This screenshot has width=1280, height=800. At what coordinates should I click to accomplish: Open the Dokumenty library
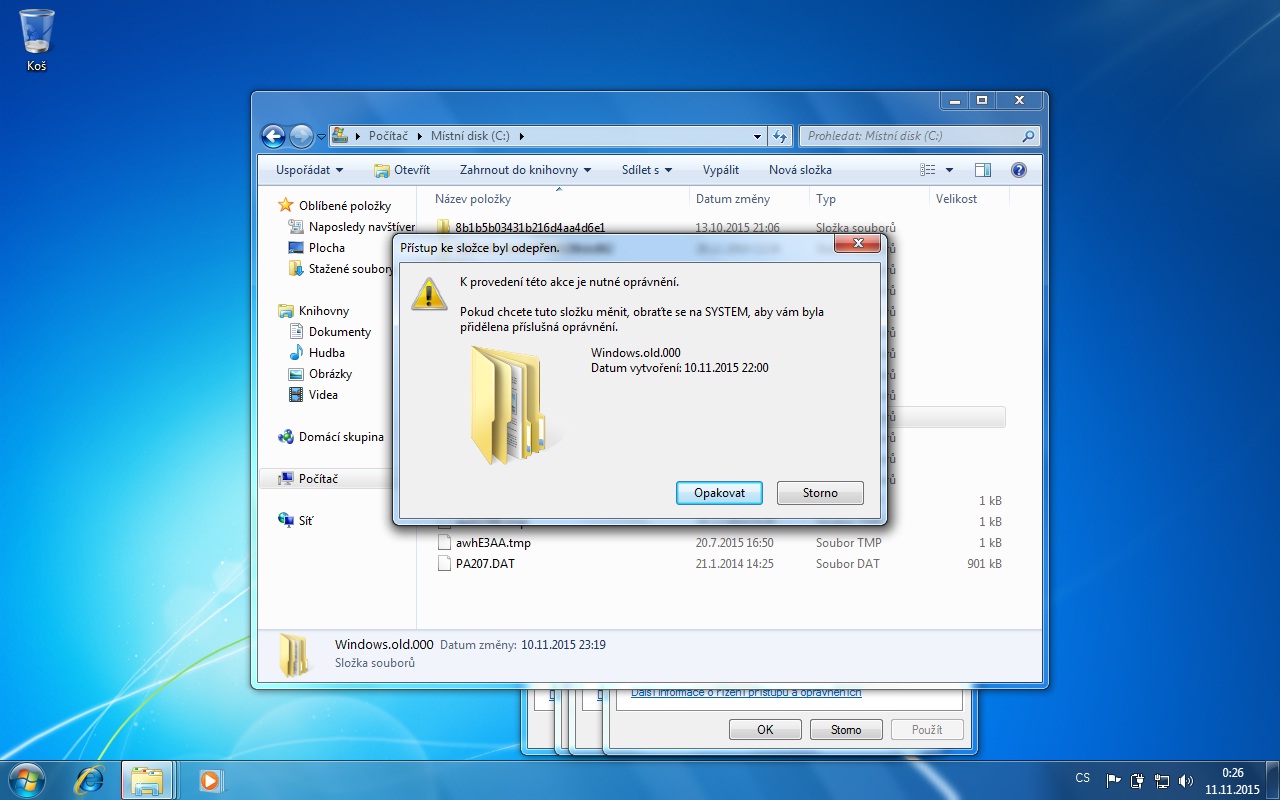339,332
